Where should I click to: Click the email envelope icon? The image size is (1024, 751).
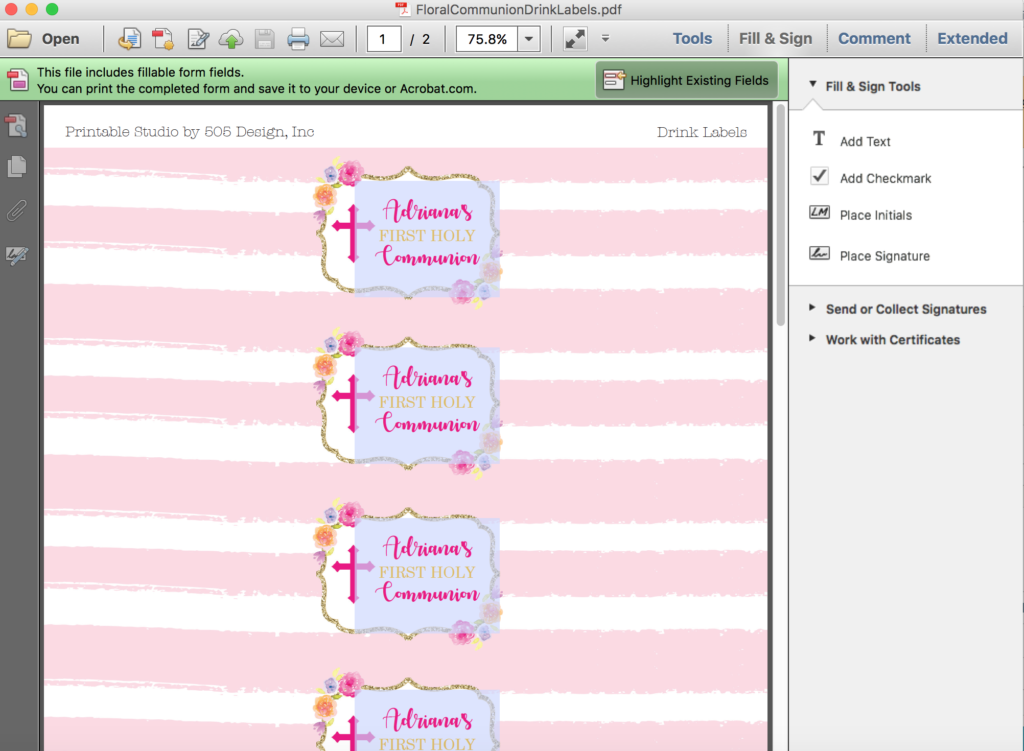click(x=332, y=39)
